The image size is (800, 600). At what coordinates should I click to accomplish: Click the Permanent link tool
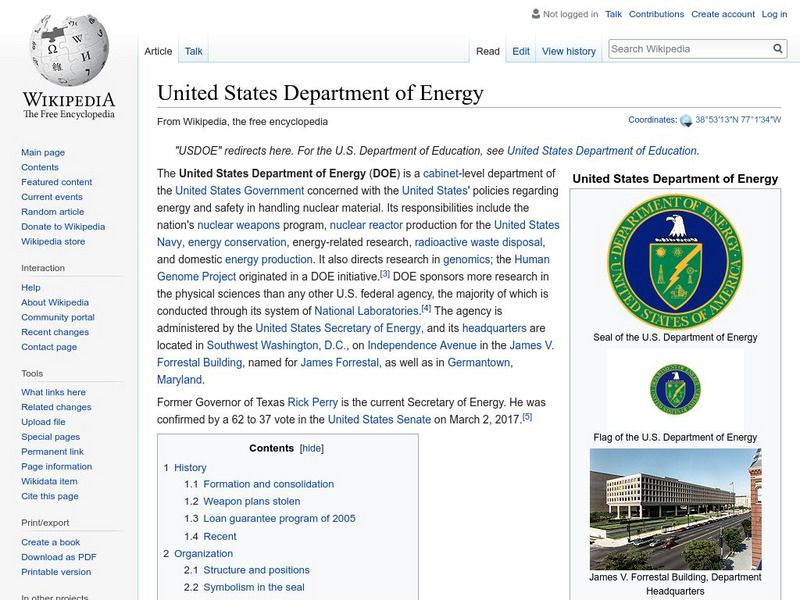[x=53, y=452]
